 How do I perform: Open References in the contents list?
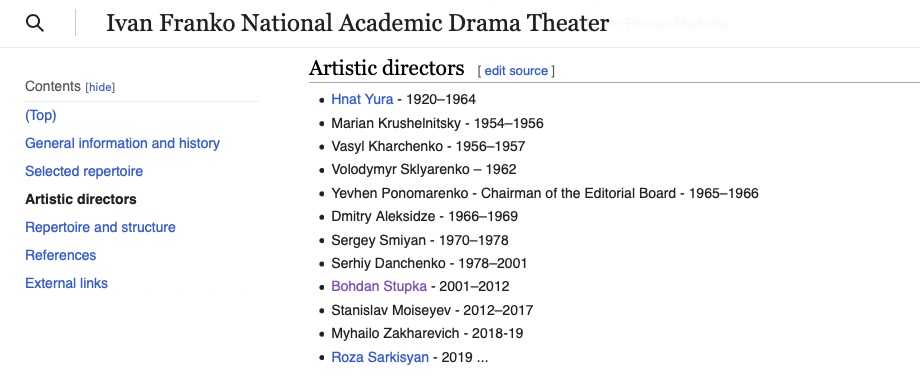point(60,255)
